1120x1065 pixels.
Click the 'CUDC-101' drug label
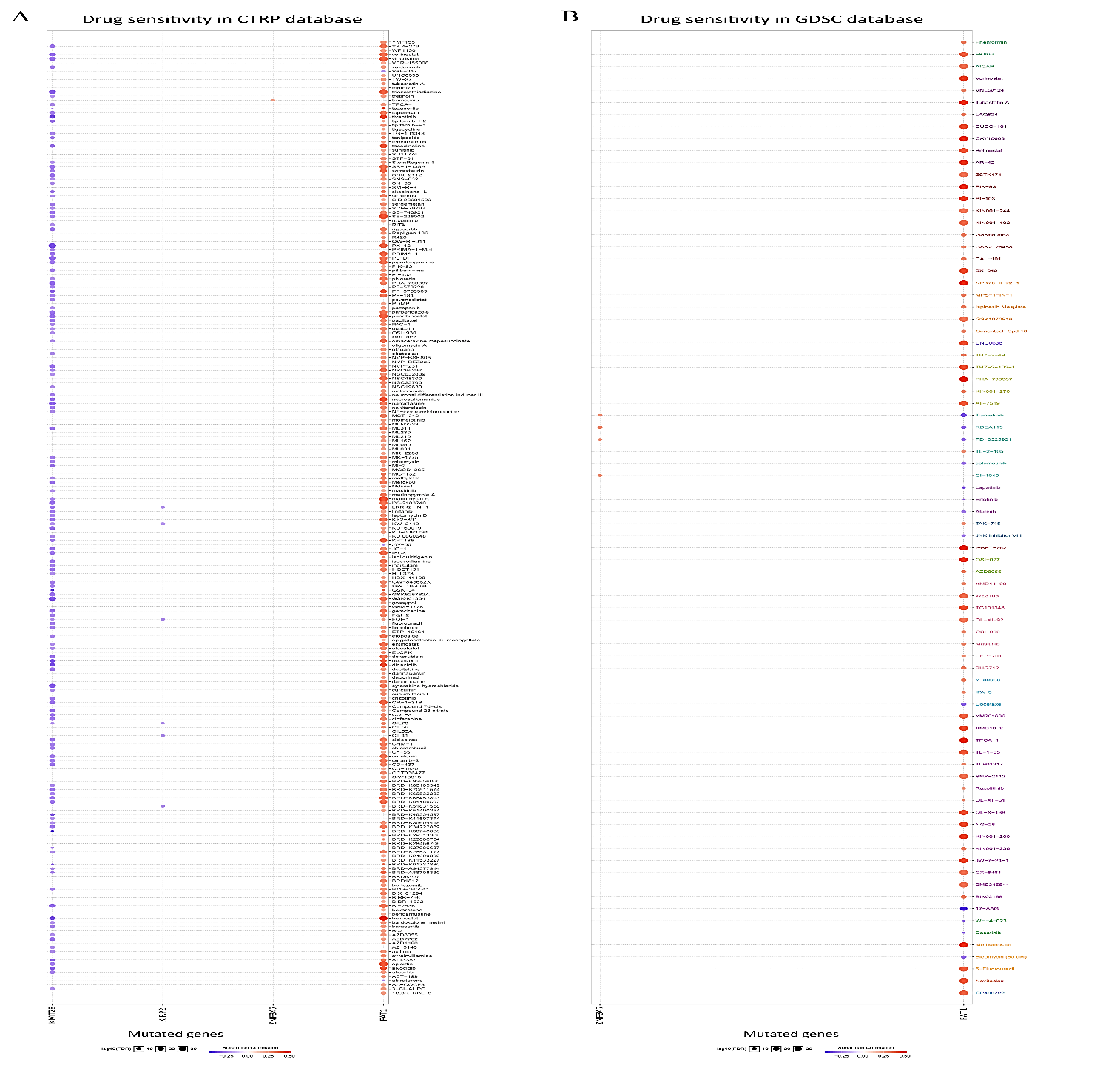(x=991, y=126)
